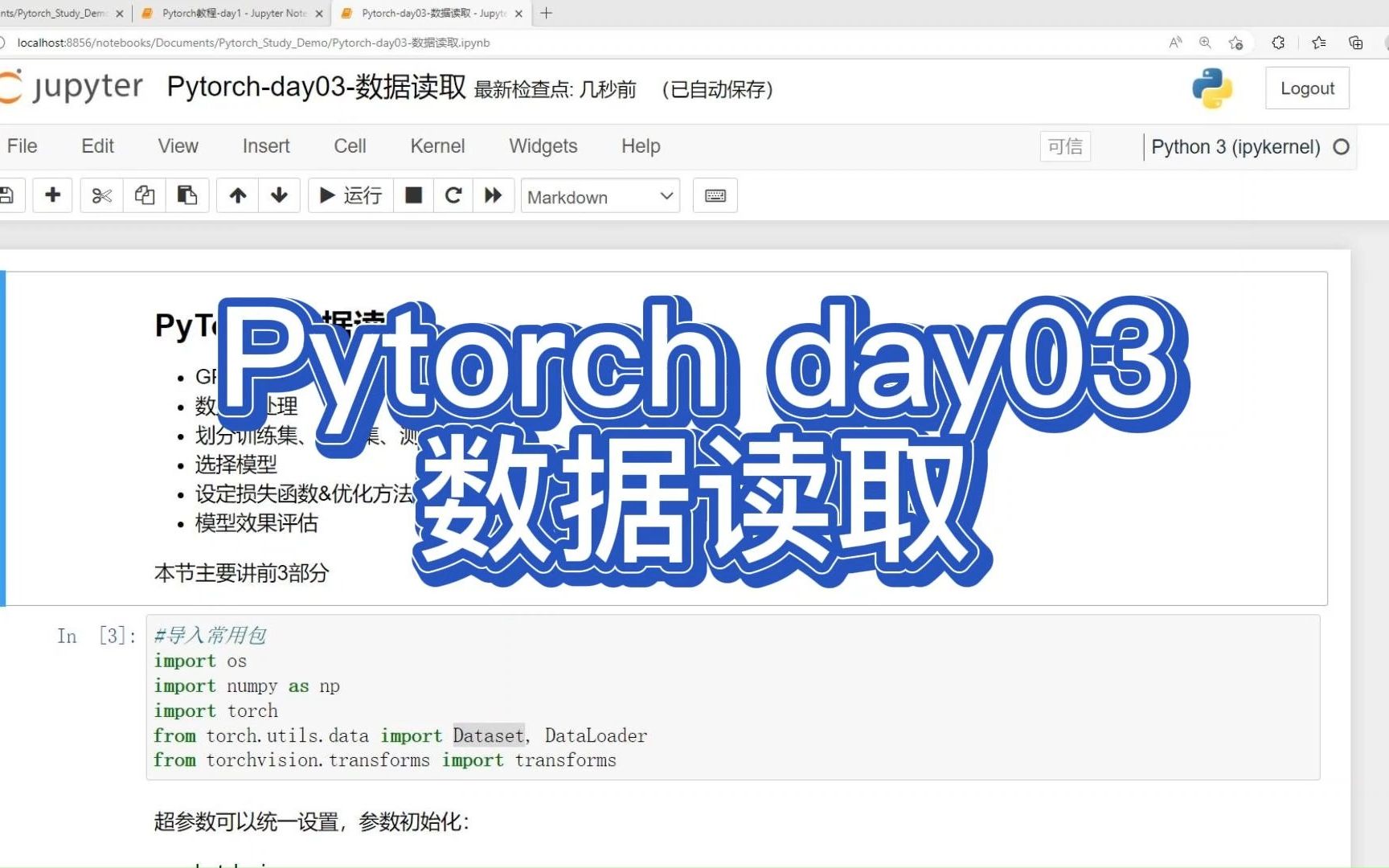This screenshot has width=1389, height=868.
Task: Paste cells below using the clipboard icon
Action: pos(187,195)
